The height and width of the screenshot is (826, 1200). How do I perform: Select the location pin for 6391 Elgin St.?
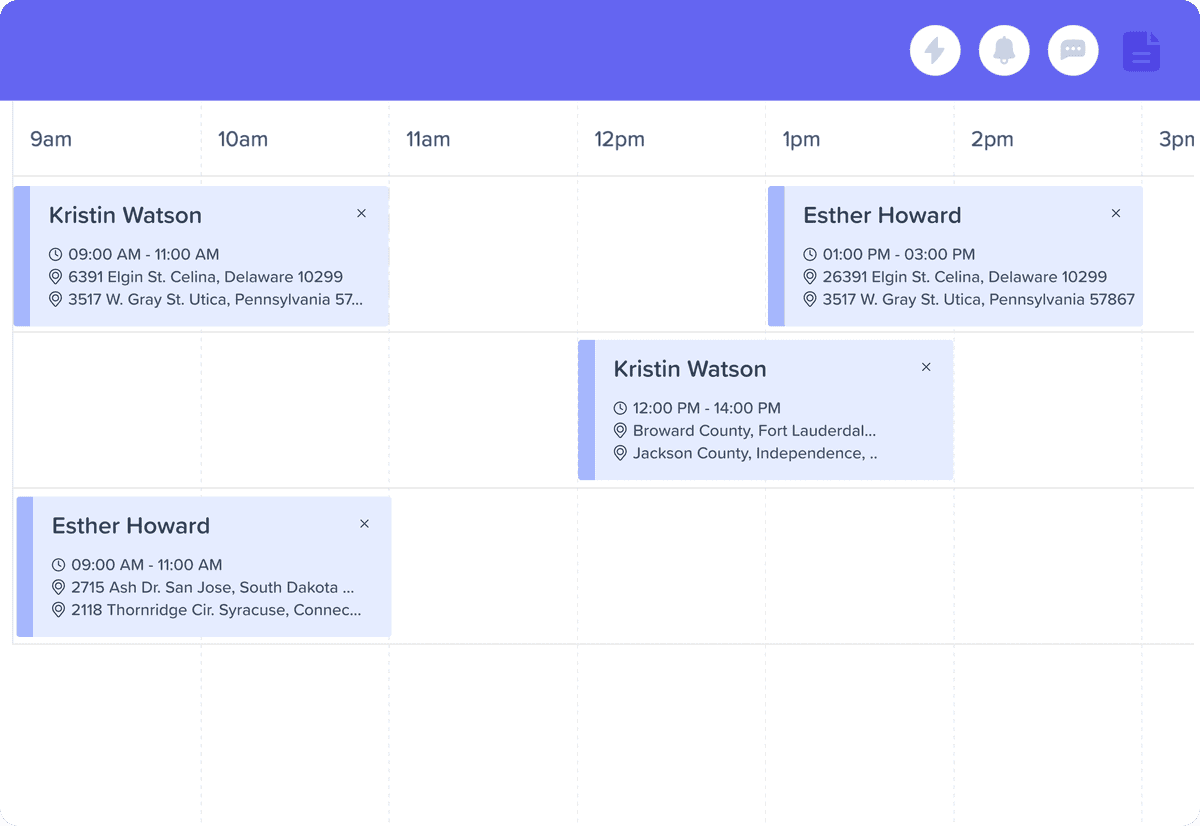point(56,277)
